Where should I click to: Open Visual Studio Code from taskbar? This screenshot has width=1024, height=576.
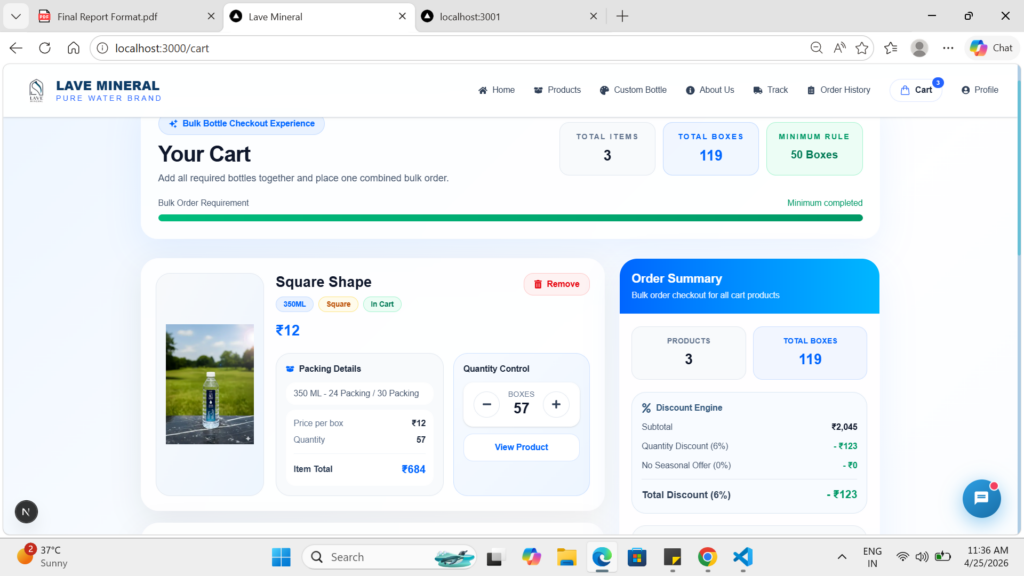click(x=743, y=557)
